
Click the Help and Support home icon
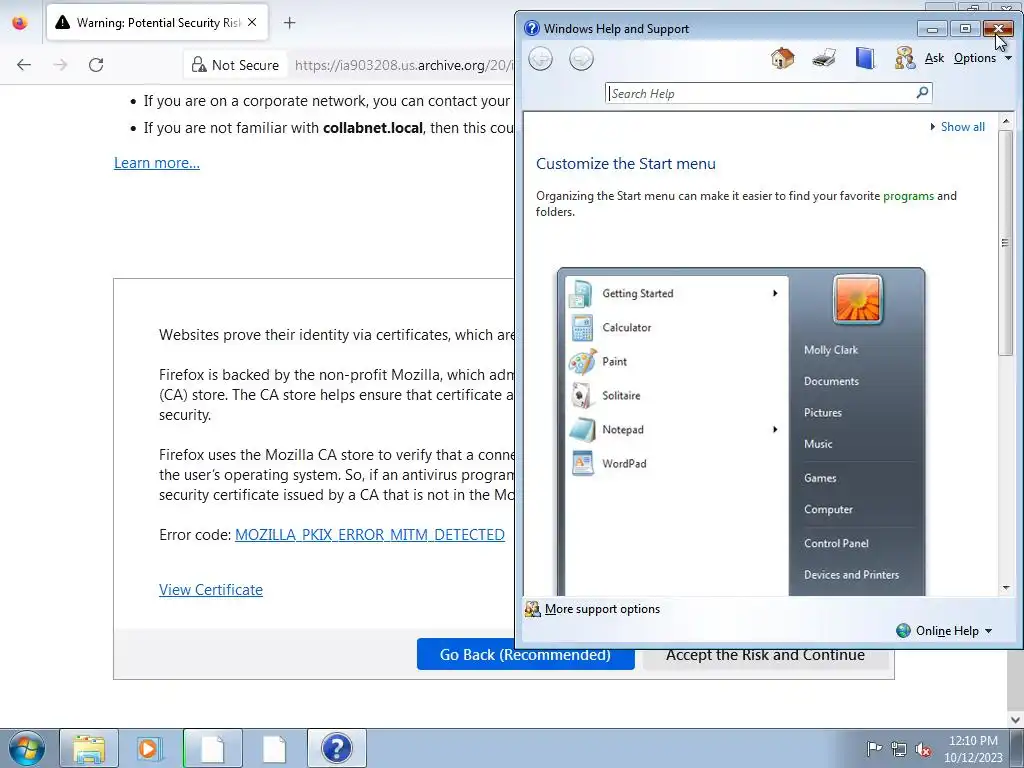click(x=782, y=58)
